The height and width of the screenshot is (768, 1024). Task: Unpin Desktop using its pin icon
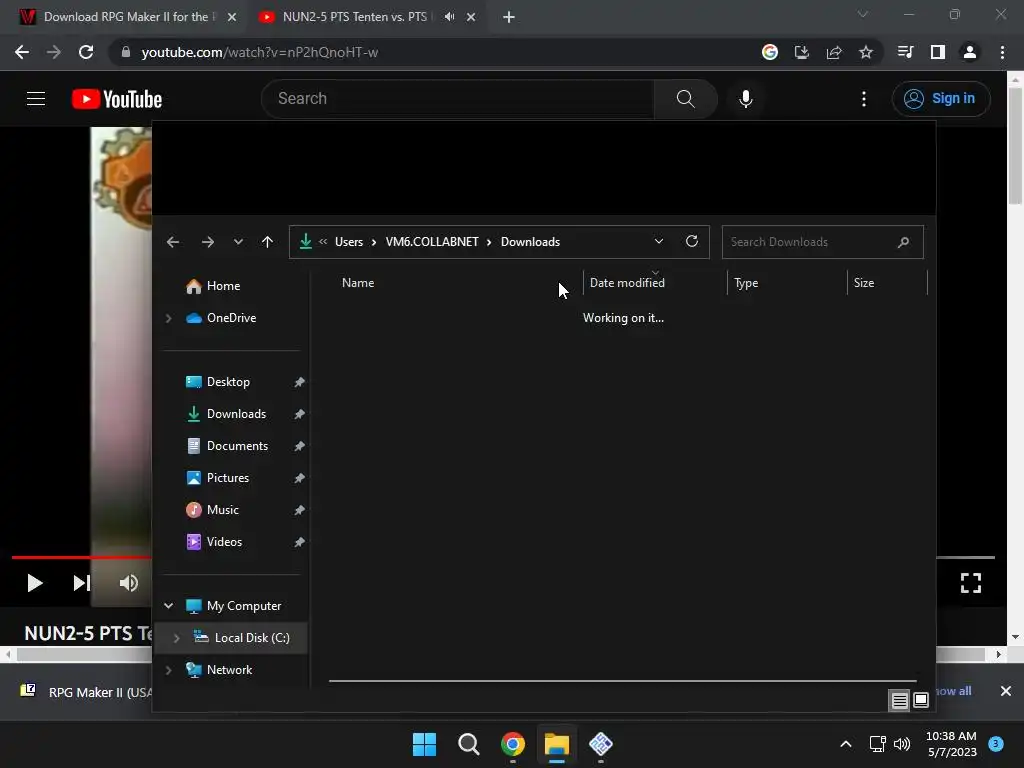click(299, 382)
